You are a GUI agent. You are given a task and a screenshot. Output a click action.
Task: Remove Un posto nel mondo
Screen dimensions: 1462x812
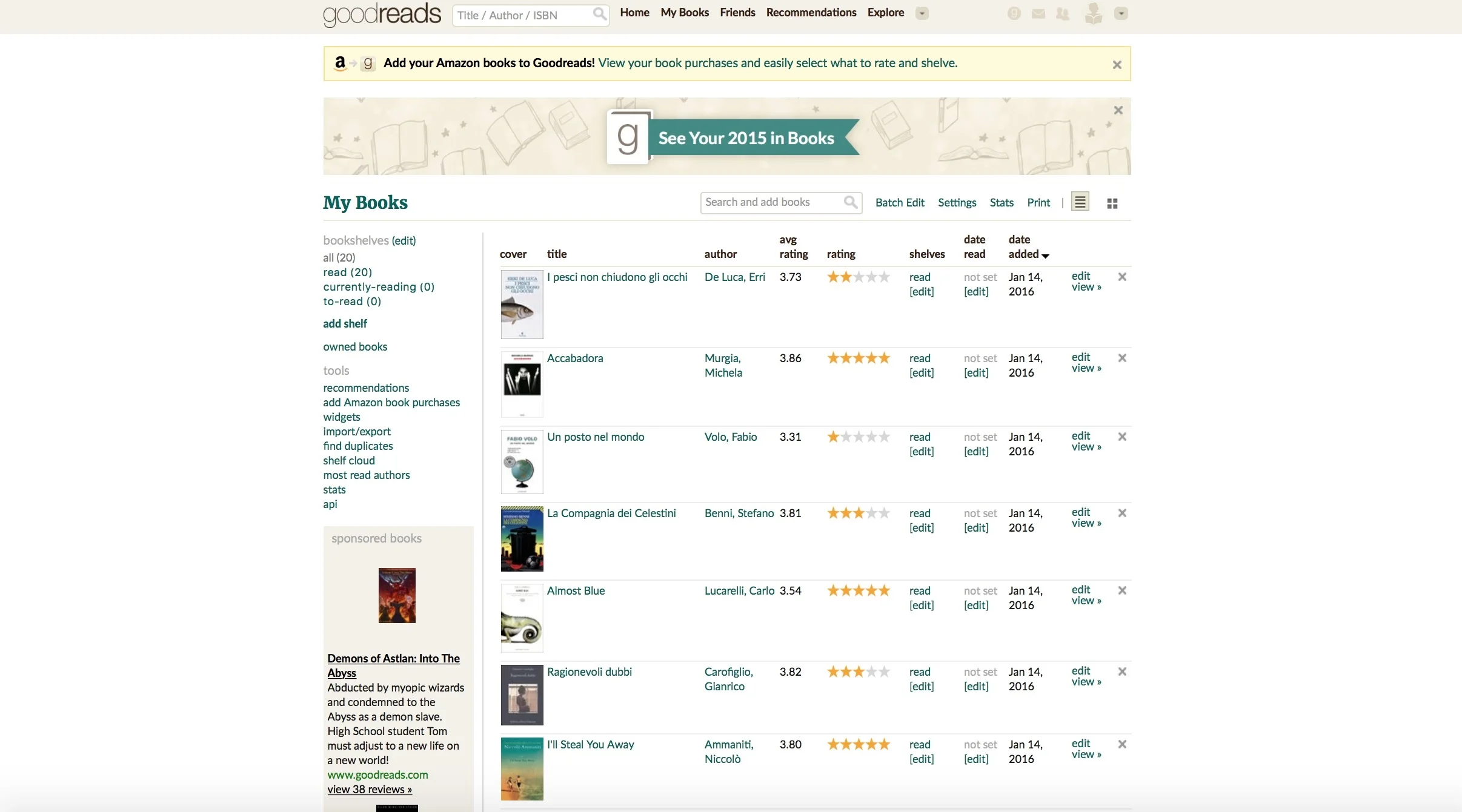1122,437
